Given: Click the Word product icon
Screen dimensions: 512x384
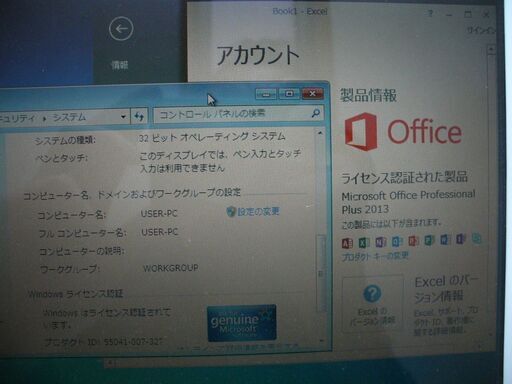Looking at the screenshot, I should pos(445,239).
